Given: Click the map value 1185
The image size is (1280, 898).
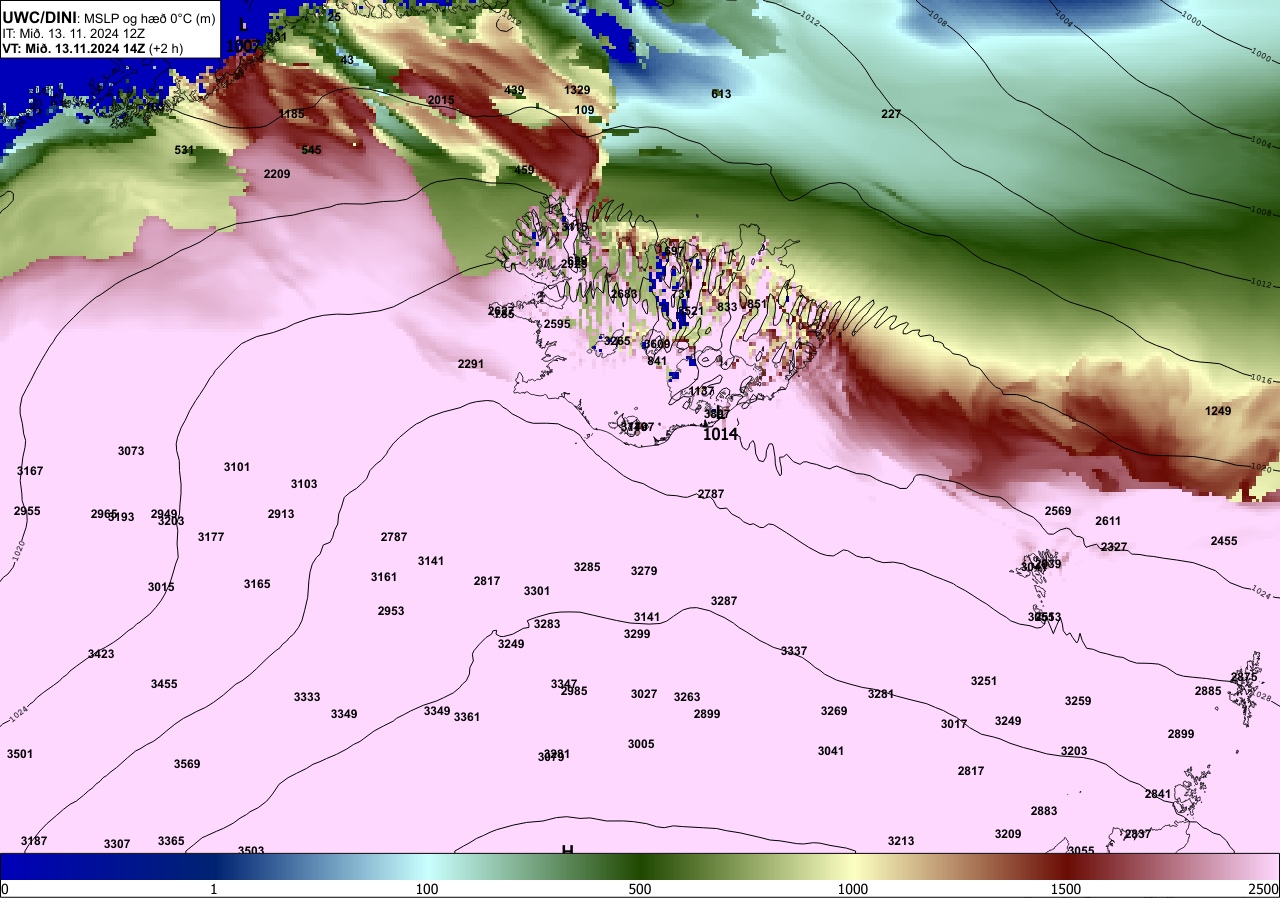Looking at the screenshot, I should (291, 114).
